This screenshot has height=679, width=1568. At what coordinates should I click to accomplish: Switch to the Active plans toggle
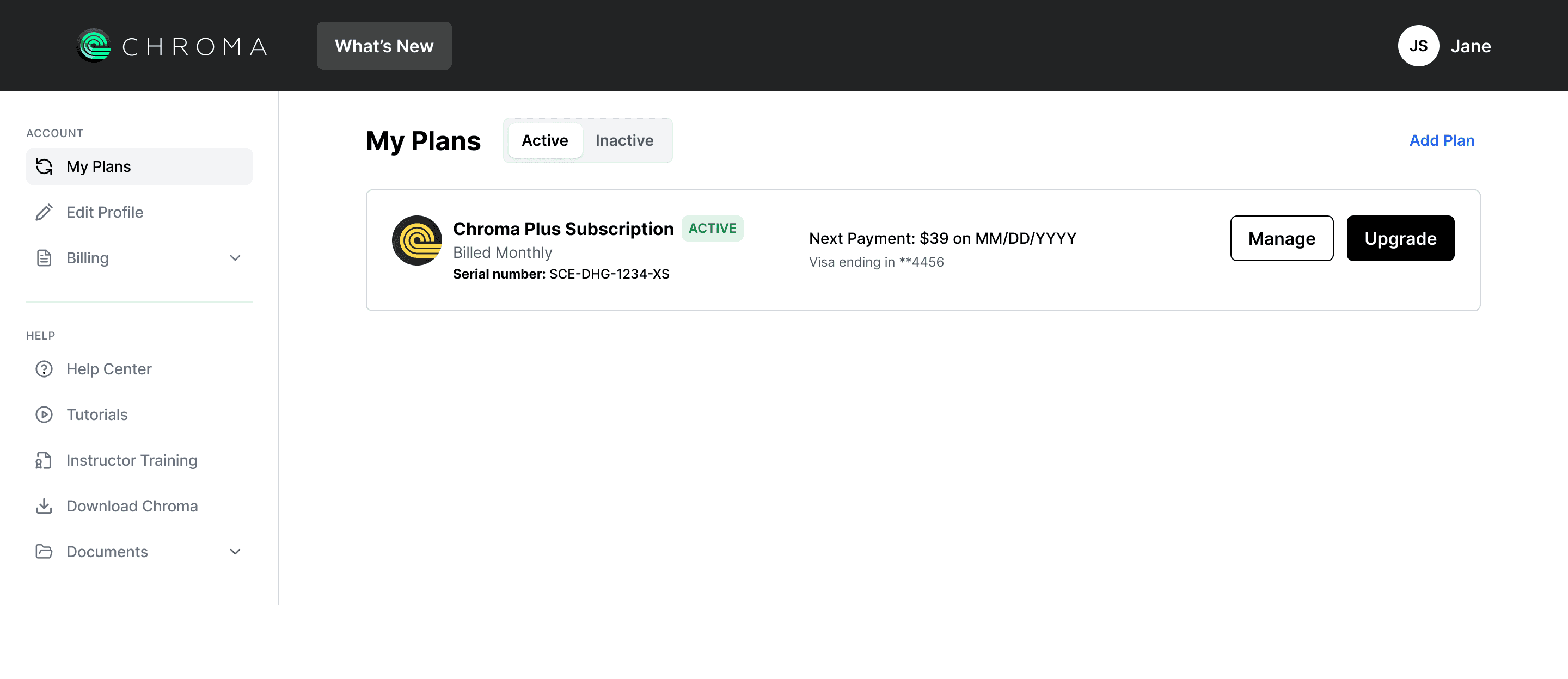pos(545,140)
